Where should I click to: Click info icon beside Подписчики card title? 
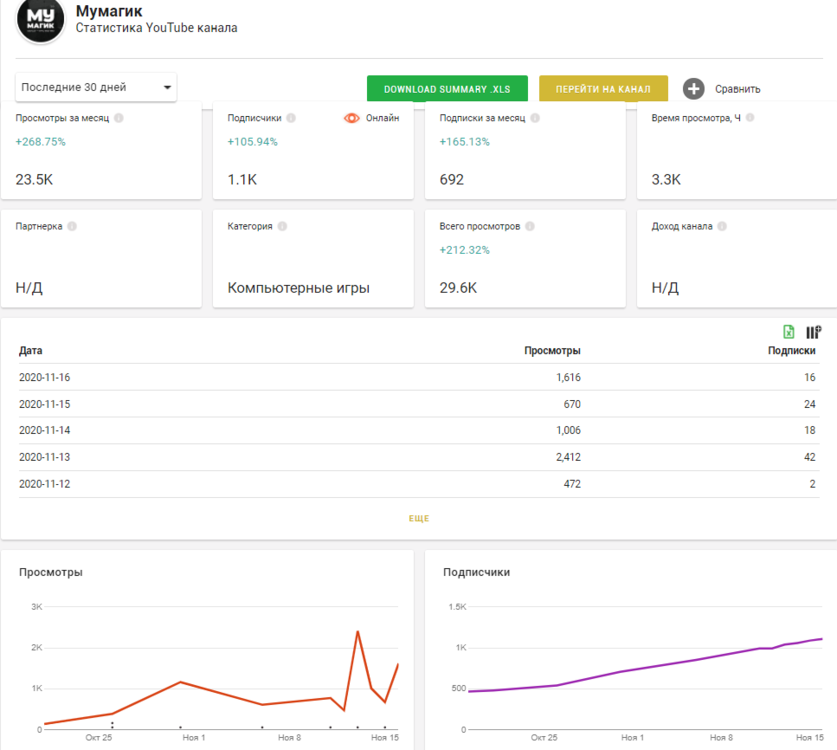(291, 118)
